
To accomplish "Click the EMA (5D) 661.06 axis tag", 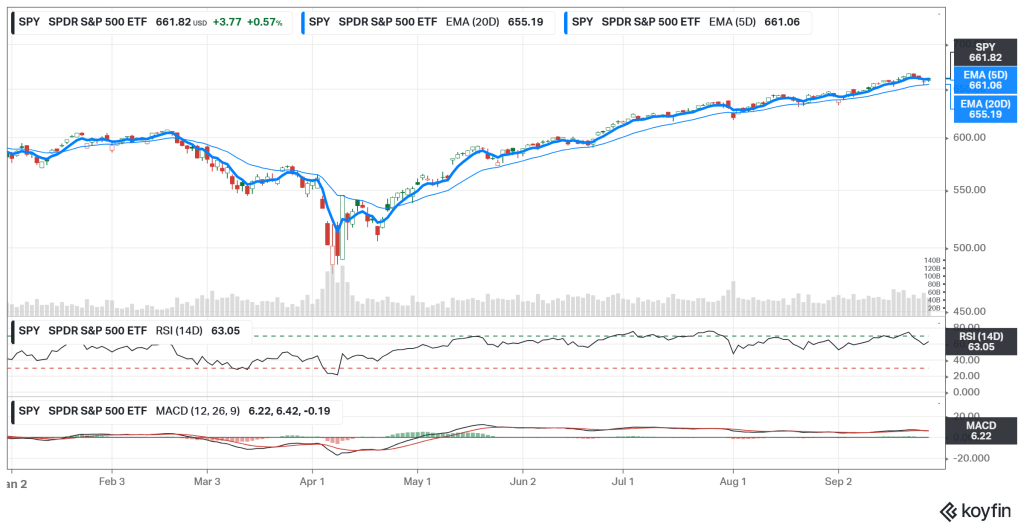I will [985, 80].
